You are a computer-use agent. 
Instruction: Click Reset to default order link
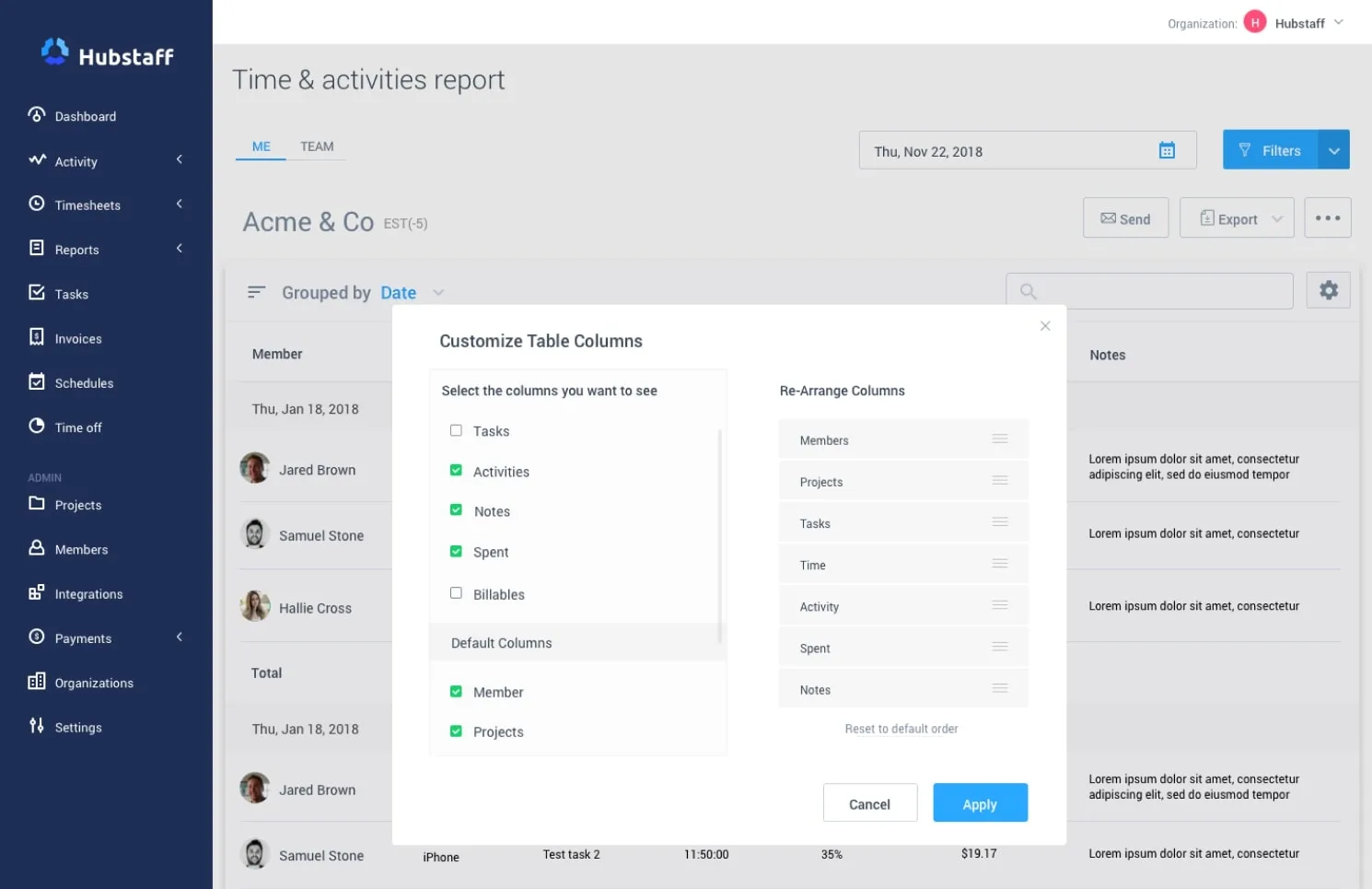(x=901, y=729)
